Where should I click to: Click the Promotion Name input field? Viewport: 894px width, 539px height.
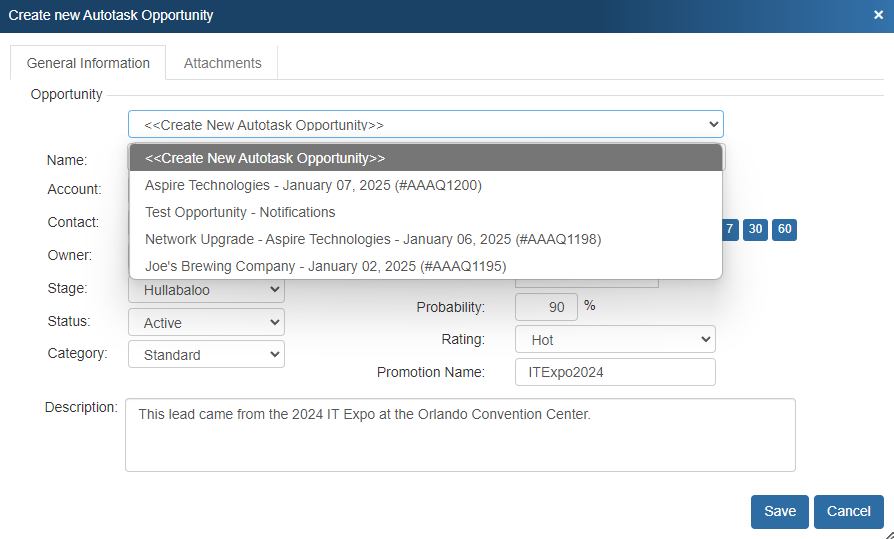click(x=615, y=372)
